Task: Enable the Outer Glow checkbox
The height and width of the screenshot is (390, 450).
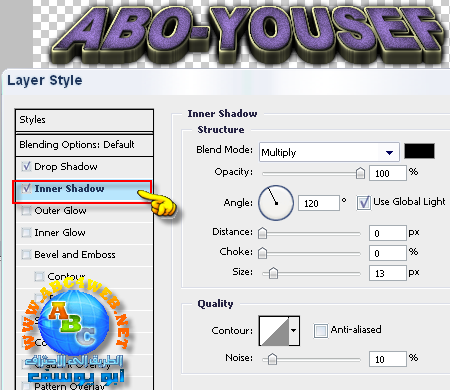Action: click(26, 211)
